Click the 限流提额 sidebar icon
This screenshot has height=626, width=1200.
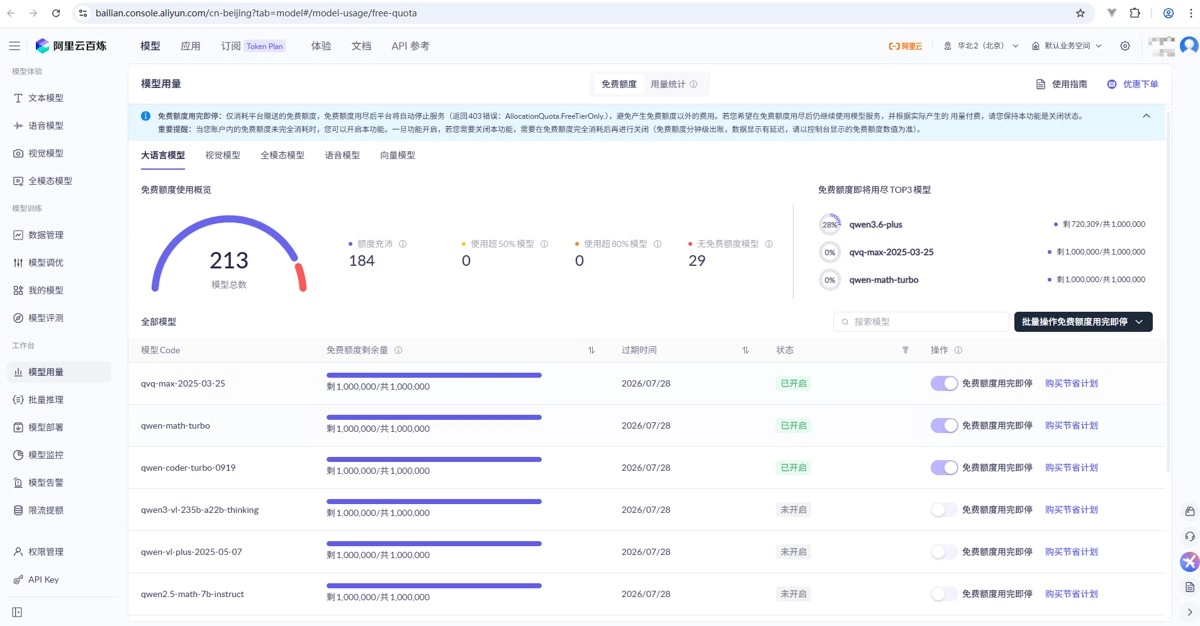click(x=18, y=510)
